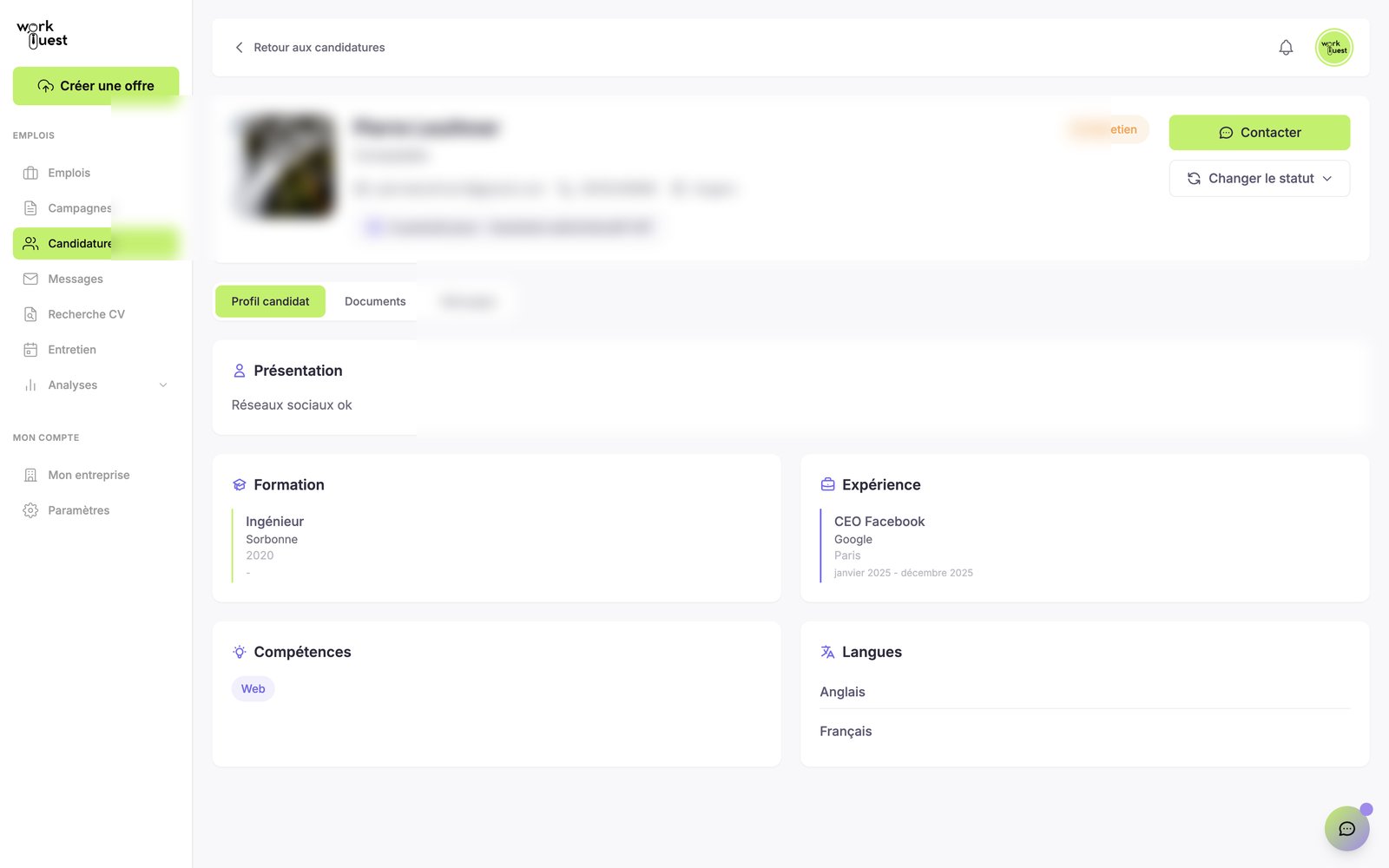
Task: Select the Profil candidat tab
Action: pos(270,301)
